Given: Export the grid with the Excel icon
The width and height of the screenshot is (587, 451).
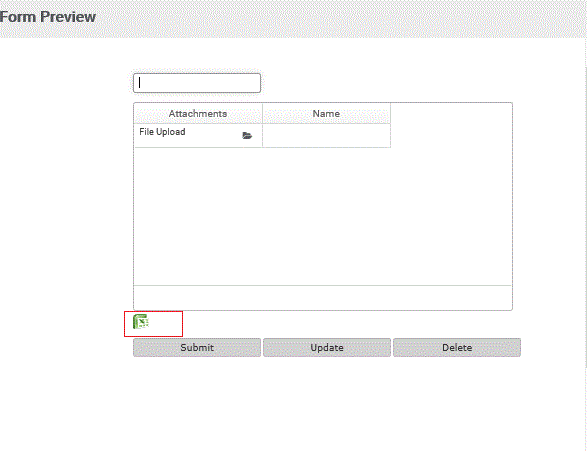Looking at the screenshot, I should pos(141,322).
